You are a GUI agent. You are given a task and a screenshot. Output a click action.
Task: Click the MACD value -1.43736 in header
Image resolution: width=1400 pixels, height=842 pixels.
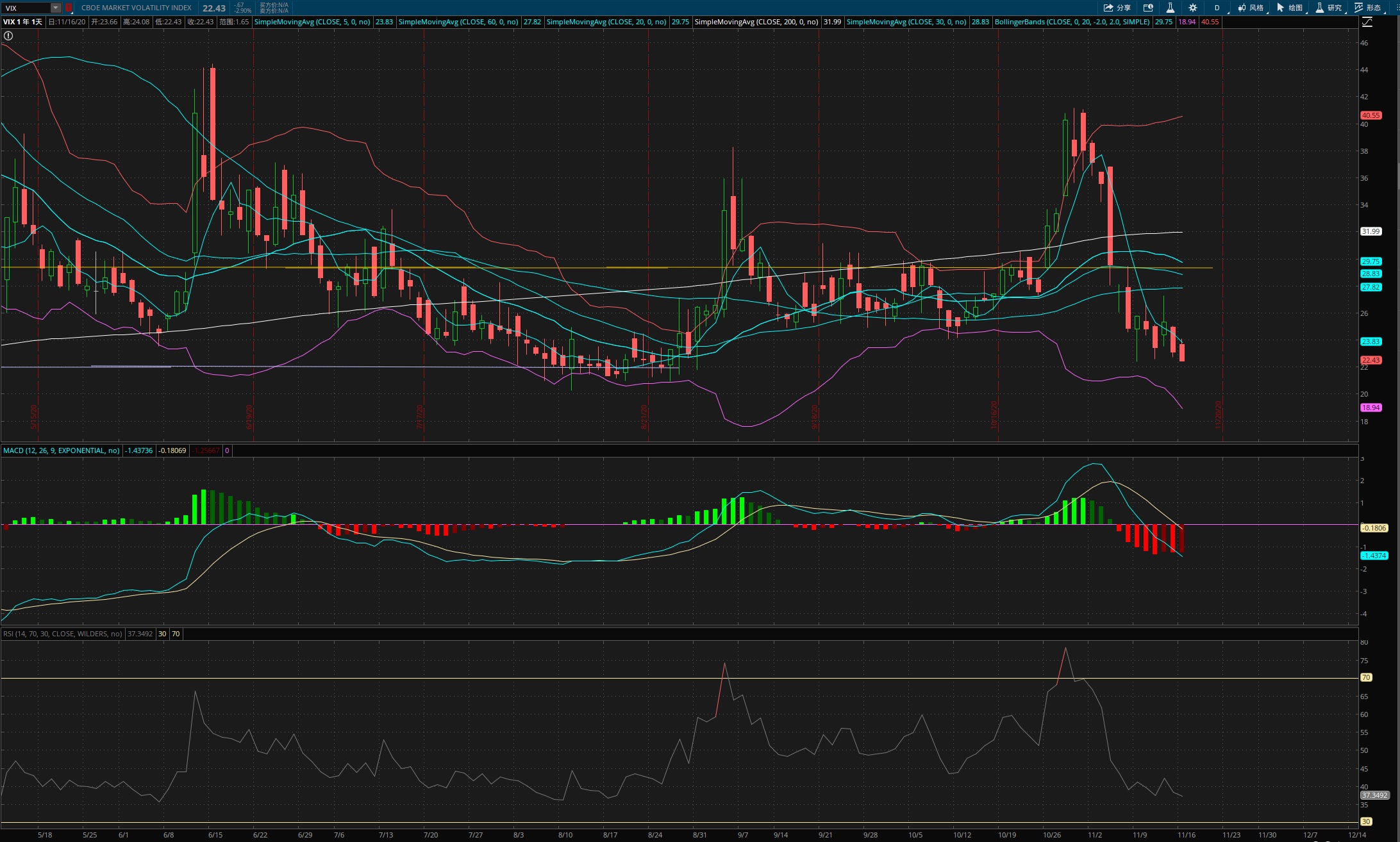pos(139,450)
